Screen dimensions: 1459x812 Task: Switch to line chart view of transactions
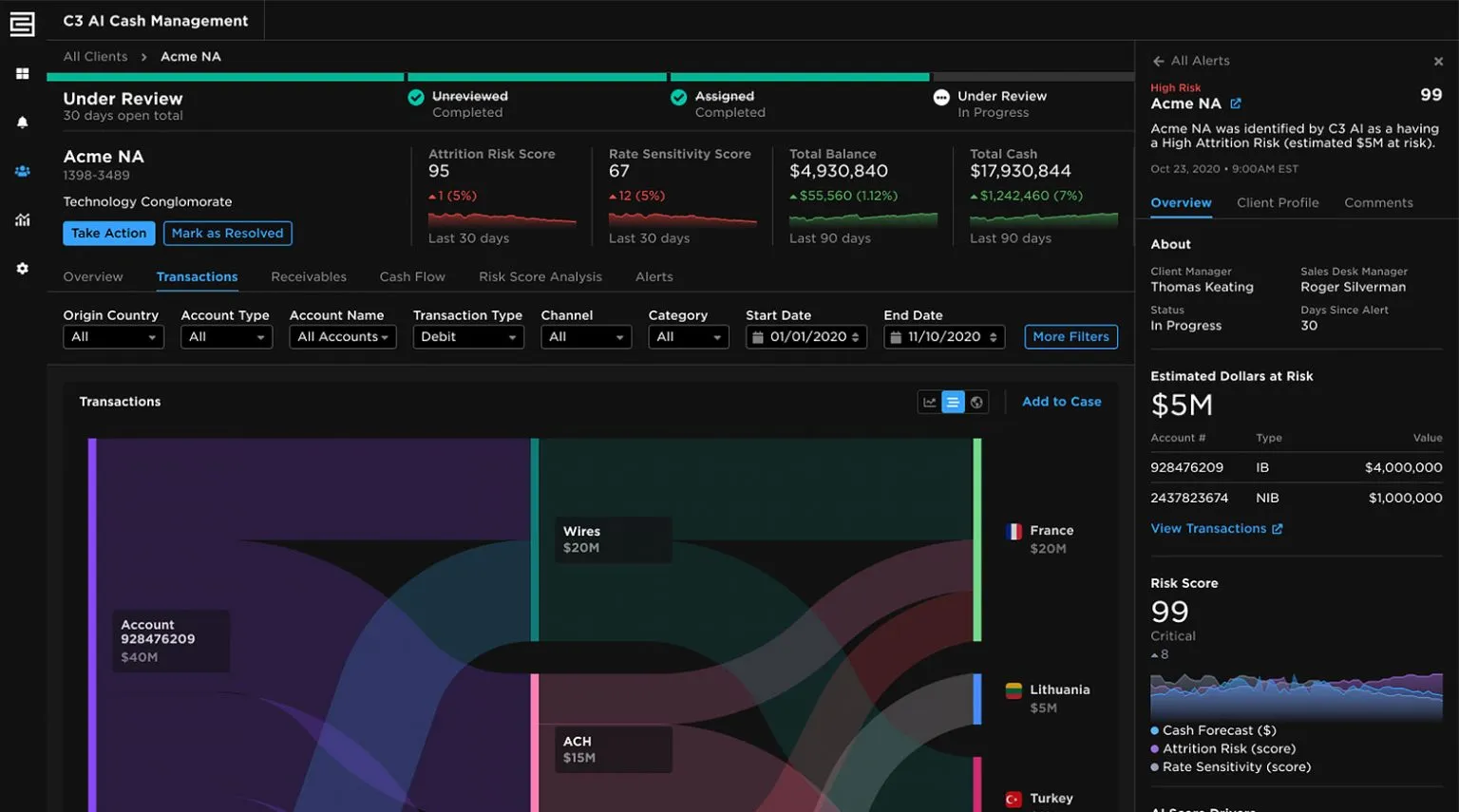[x=930, y=403]
